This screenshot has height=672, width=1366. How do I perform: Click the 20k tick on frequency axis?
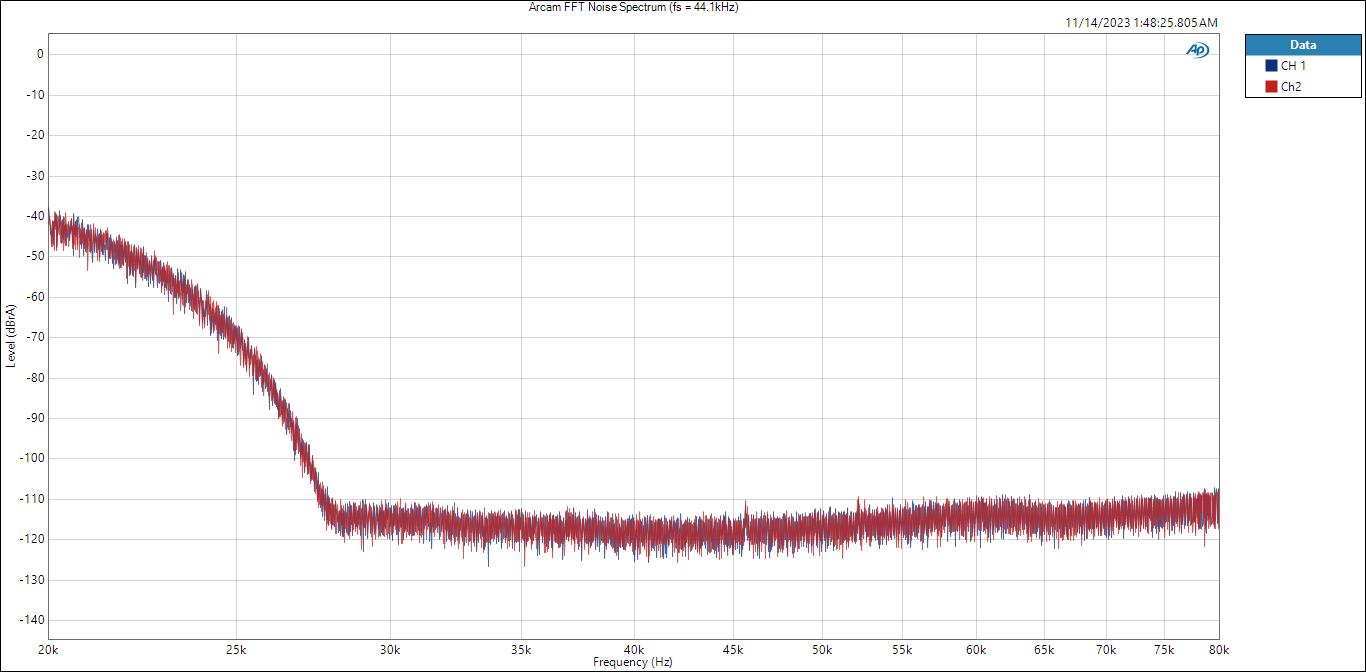[49, 649]
